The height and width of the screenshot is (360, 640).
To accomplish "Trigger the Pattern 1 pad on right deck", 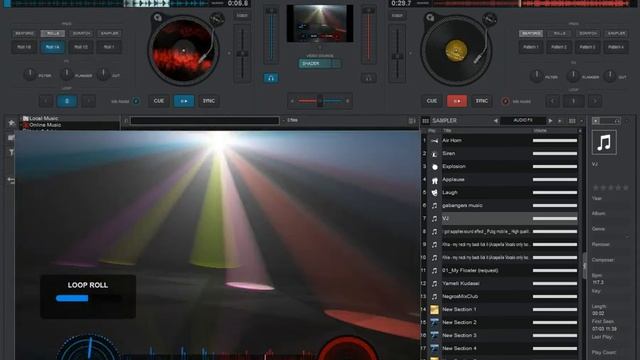I will [x=531, y=47].
